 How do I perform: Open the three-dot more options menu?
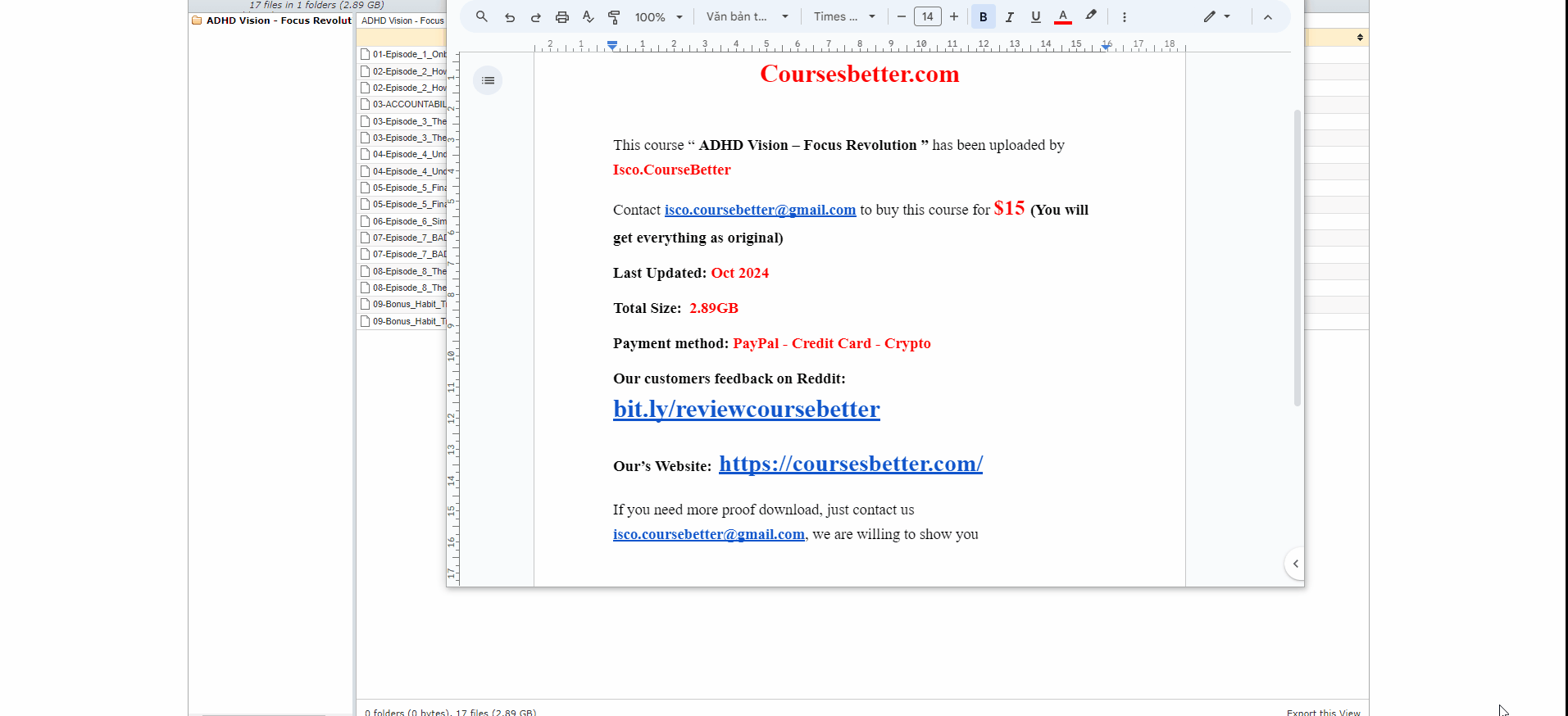(x=1124, y=17)
